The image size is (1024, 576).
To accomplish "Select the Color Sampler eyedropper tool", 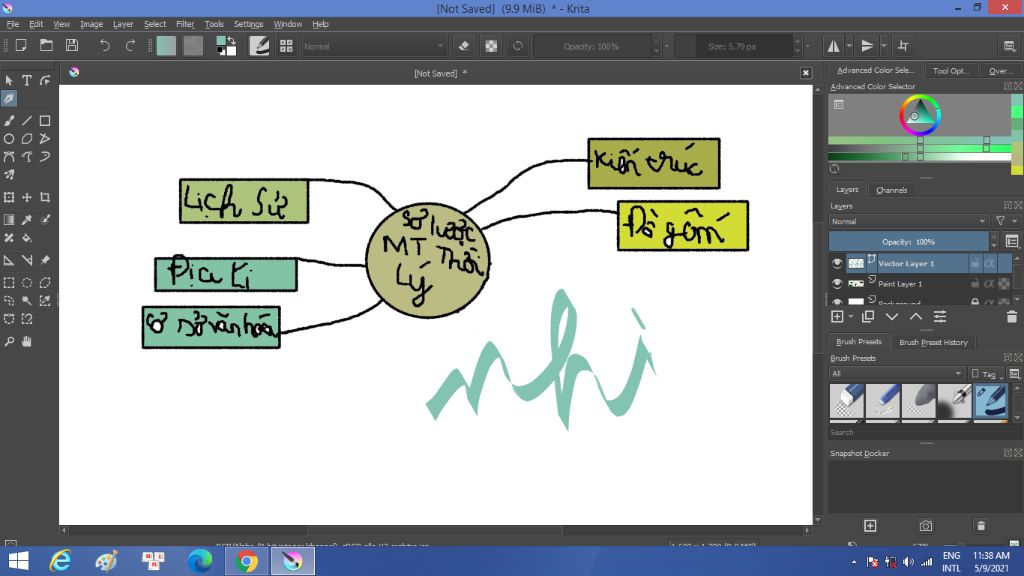I will point(27,219).
